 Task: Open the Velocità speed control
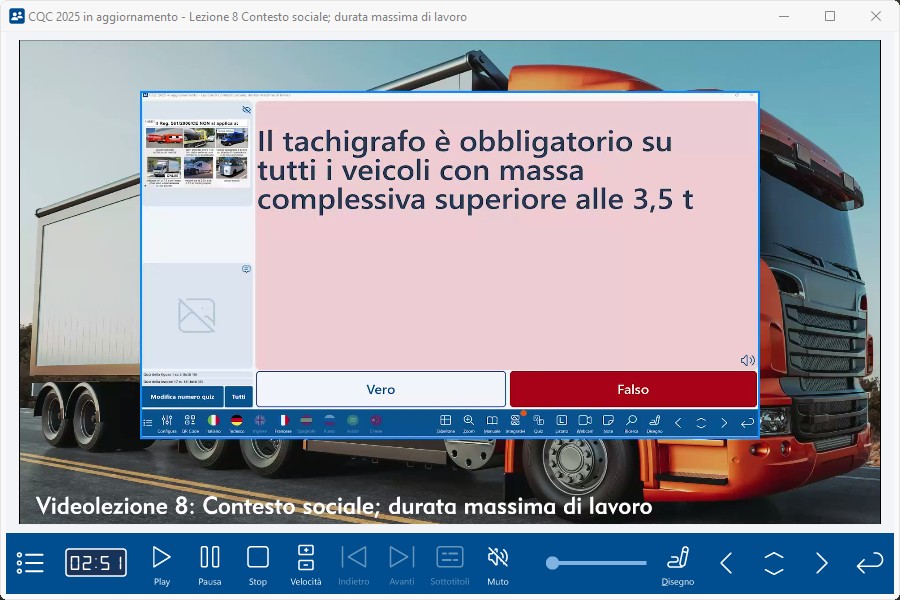[x=306, y=564]
